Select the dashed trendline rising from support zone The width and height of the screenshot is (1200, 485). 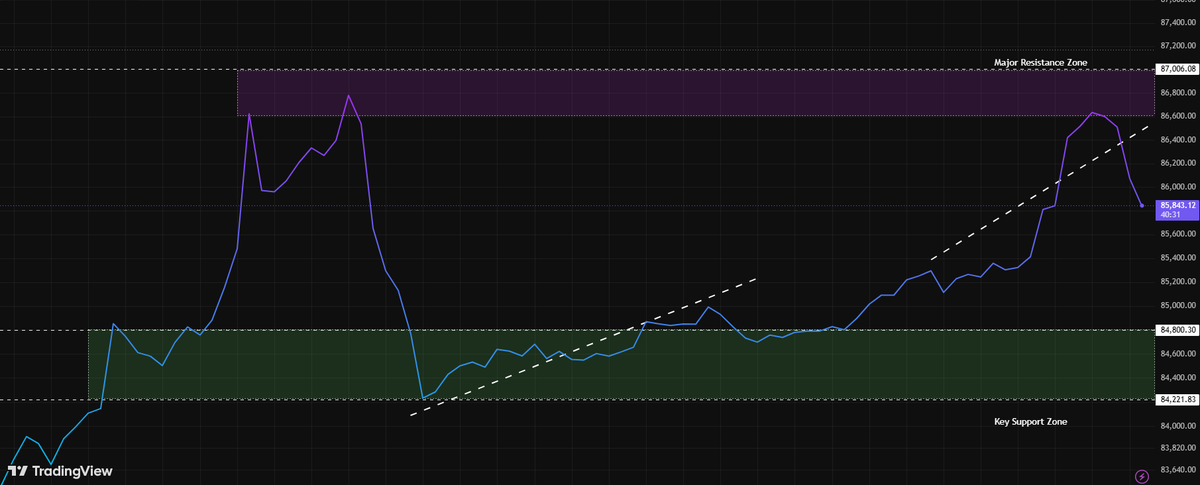[583, 347]
